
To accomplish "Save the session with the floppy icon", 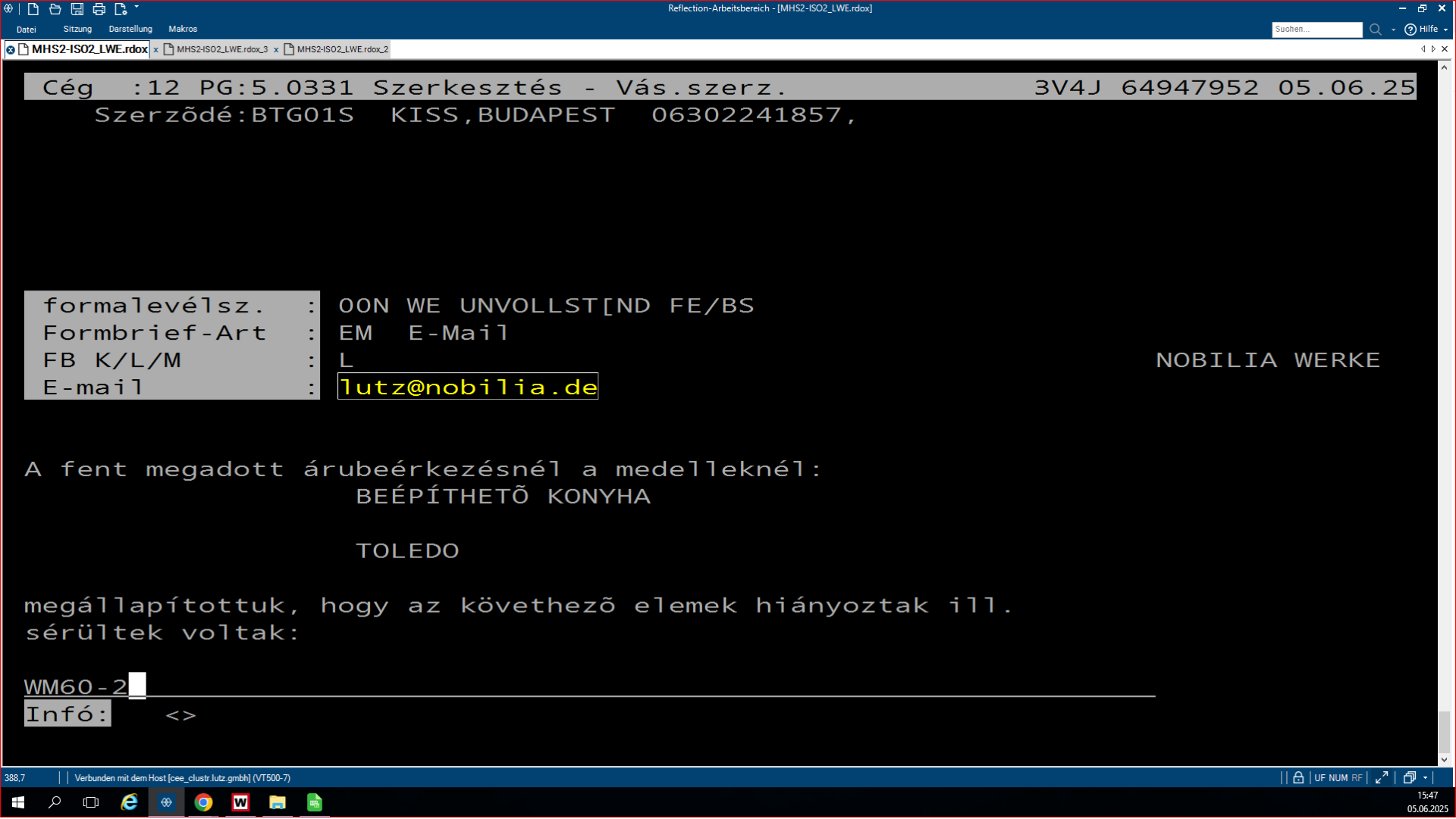I will tap(77, 9).
